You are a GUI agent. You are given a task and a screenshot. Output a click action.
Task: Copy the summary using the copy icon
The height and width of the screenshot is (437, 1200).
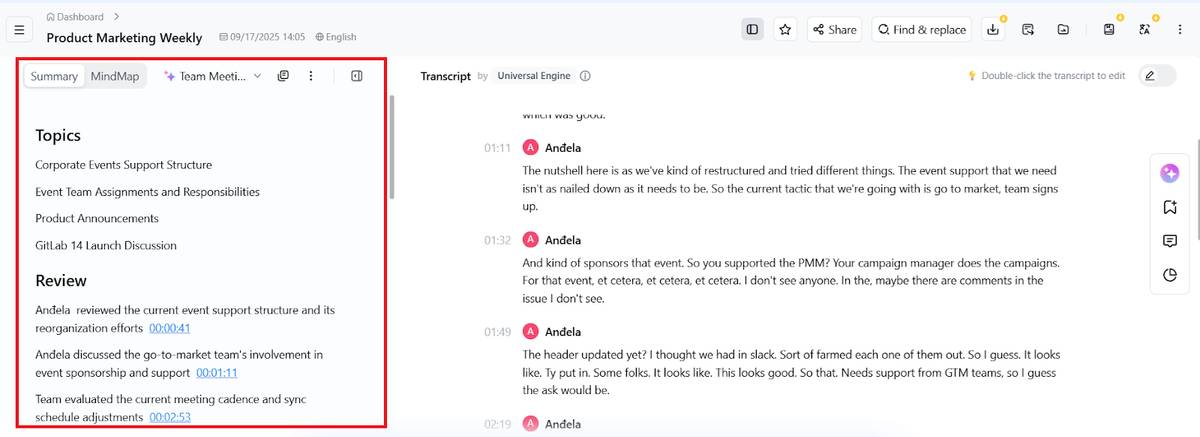[283, 76]
